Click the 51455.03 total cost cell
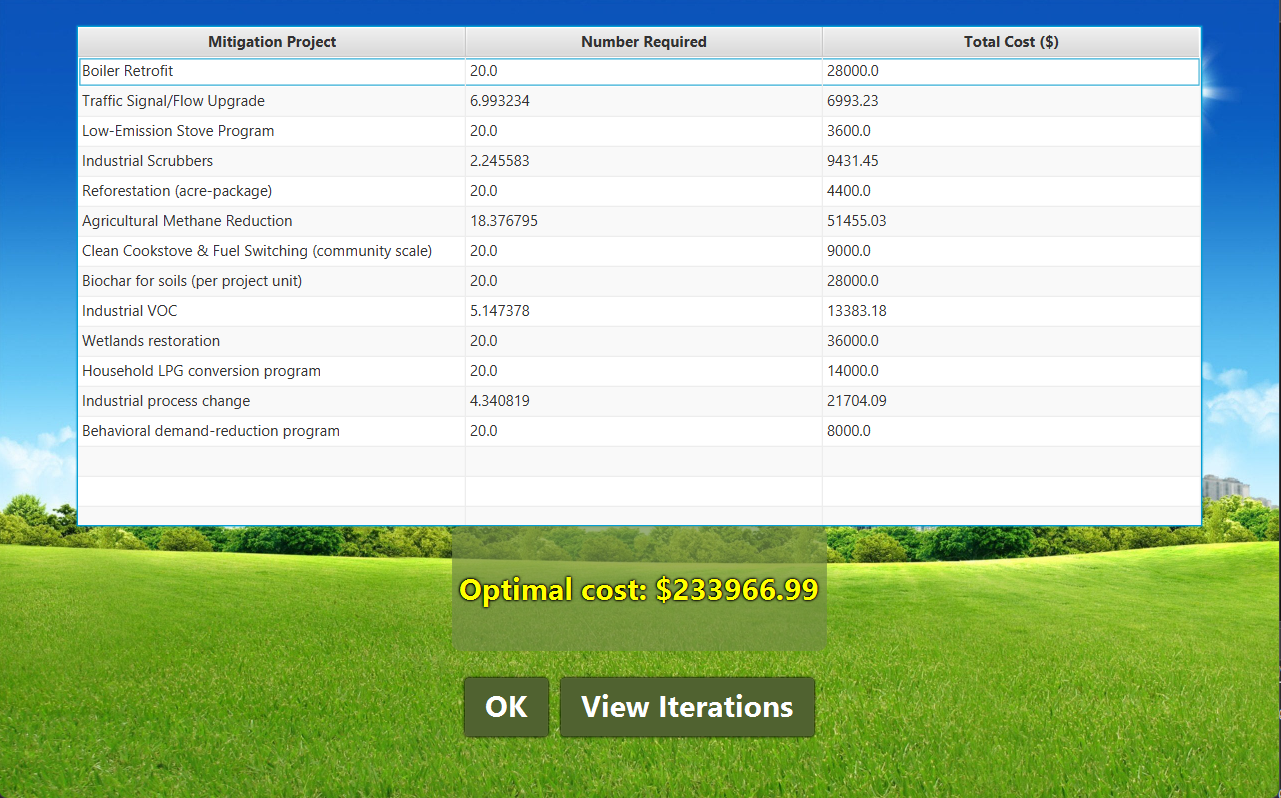This screenshot has height=798, width=1281. (x=857, y=221)
